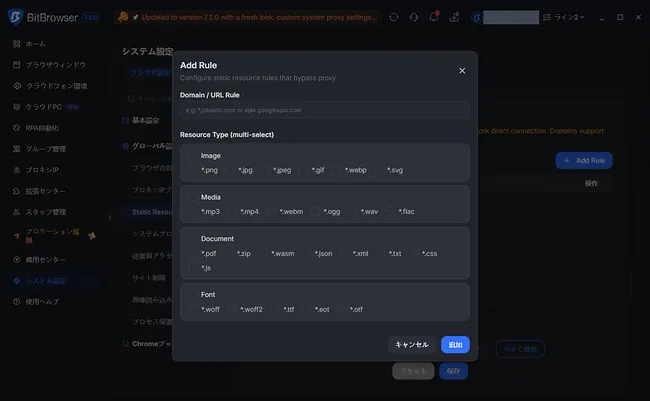Enable the *.webm checkbox

click(271, 211)
